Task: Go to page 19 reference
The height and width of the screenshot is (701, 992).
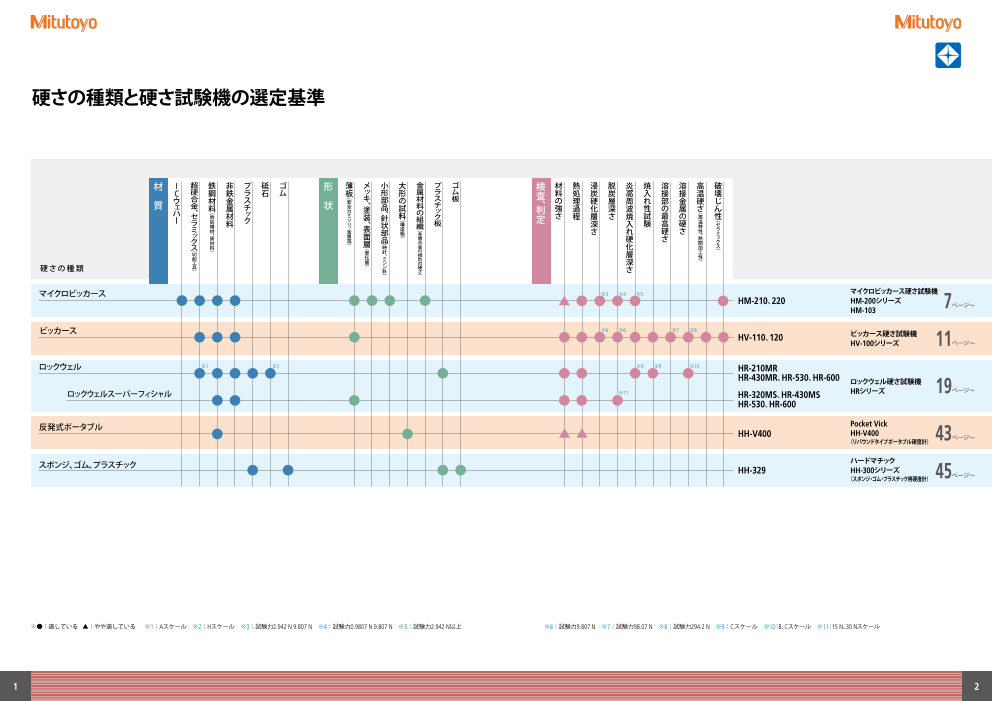Action: tap(955, 386)
